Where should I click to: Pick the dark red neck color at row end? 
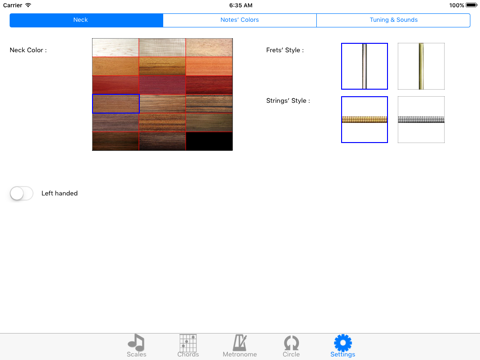point(209,85)
